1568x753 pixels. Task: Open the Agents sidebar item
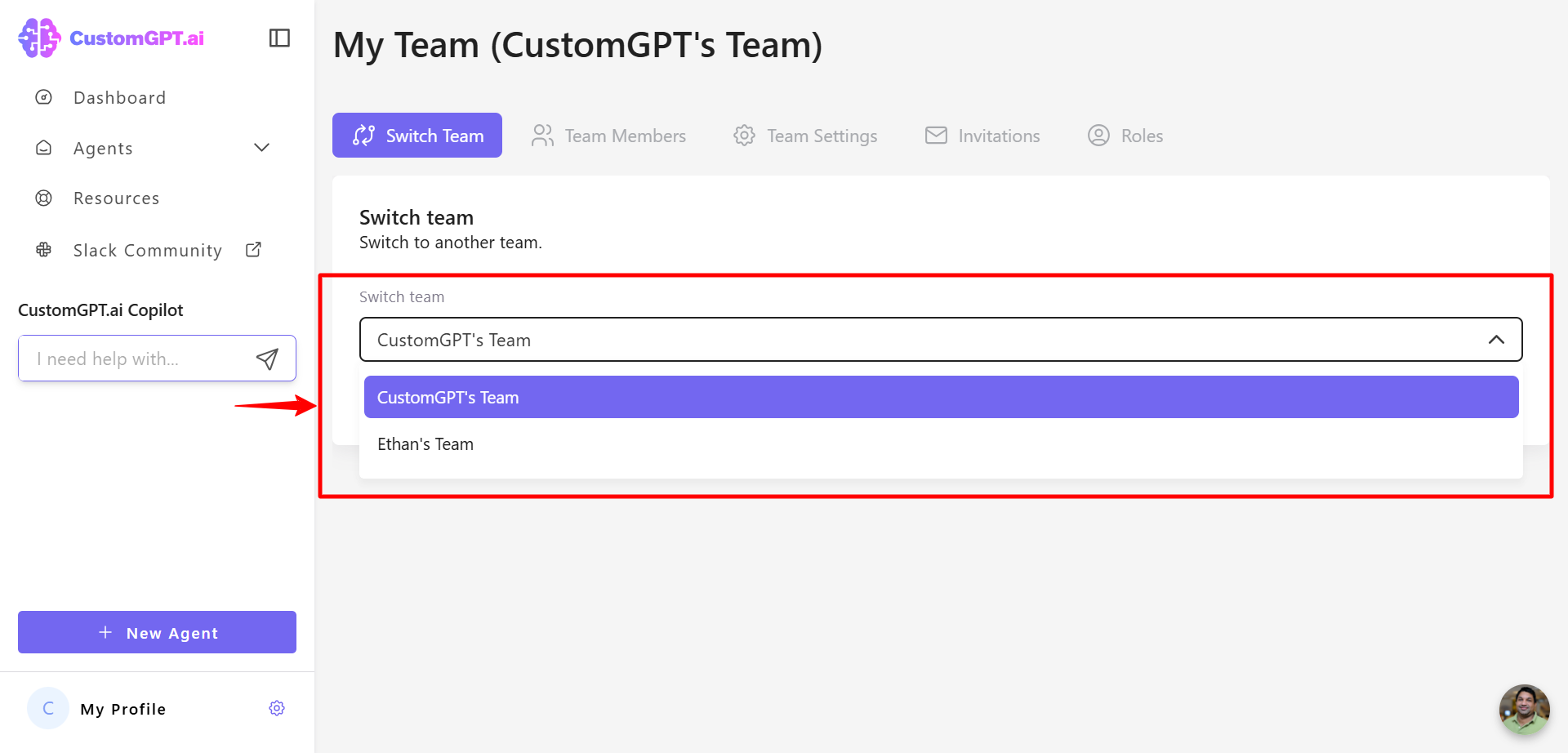pos(103,149)
